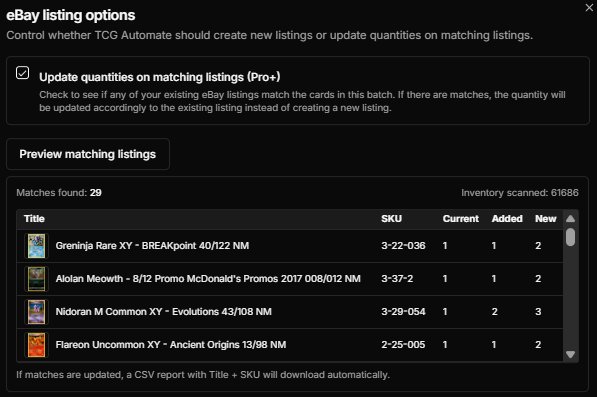Viewport: 597px width, 397px height.
Task: Click the eBay listing options heading
Action: [x=71, y=15]
